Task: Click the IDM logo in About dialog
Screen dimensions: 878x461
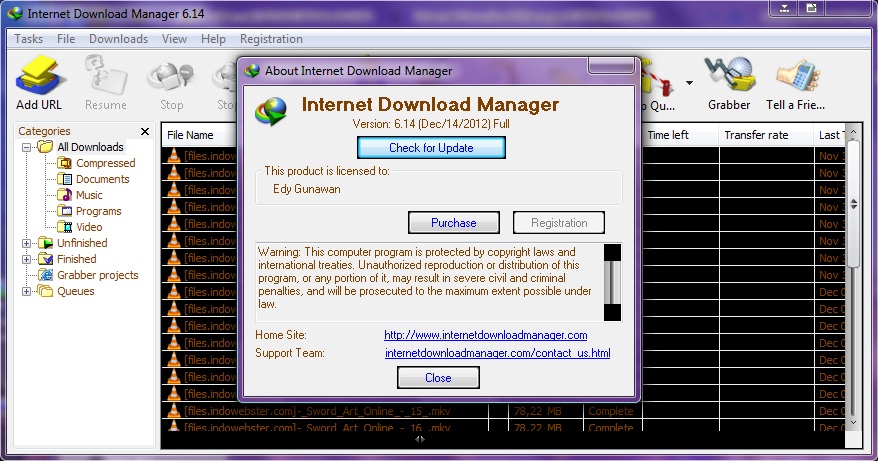Action: pyautogui.click(x=271, y=111)
